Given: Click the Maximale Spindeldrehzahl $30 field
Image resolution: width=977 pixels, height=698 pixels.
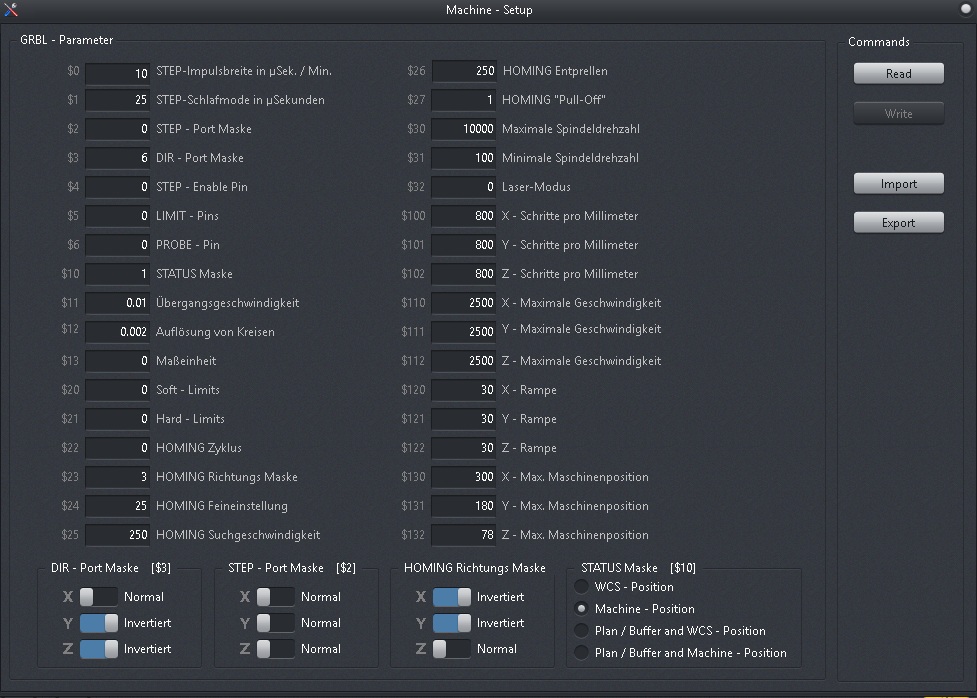Looking at the screenshot, I should (x=464, y=129).
